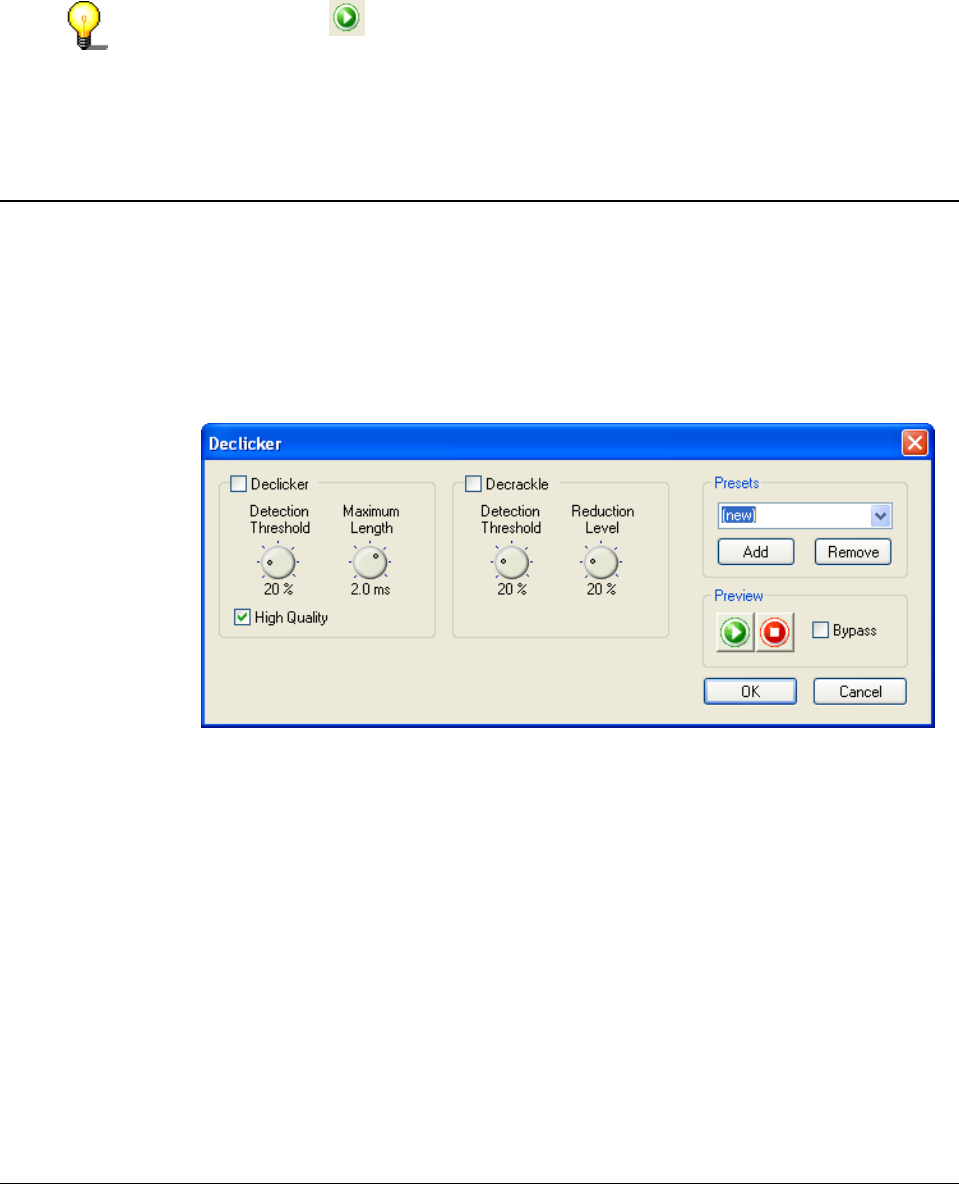Click the Reduction Level knob
This screenshot has width=959, height=1184.
tap(601, 563)
